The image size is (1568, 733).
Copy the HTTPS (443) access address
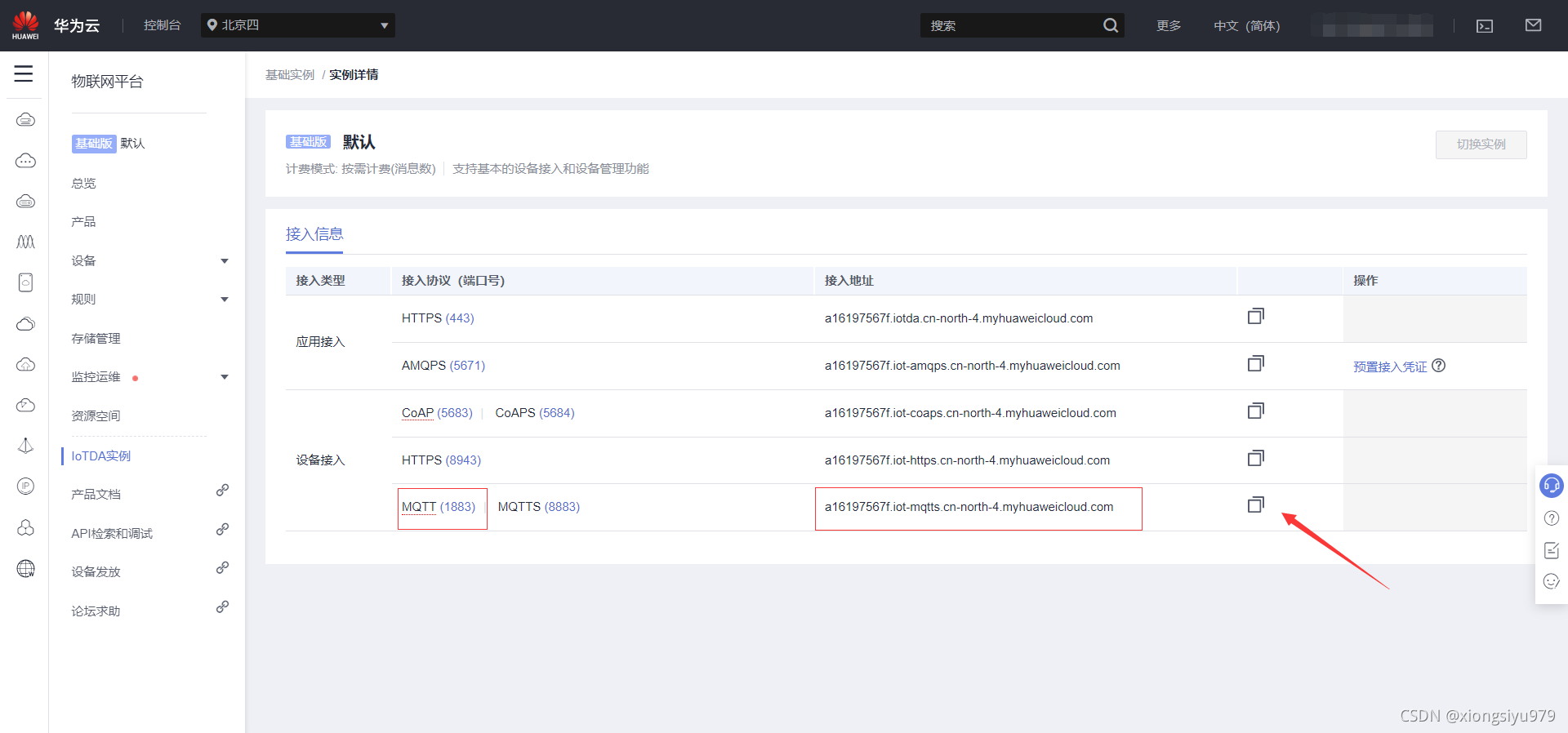(1256, 316)
